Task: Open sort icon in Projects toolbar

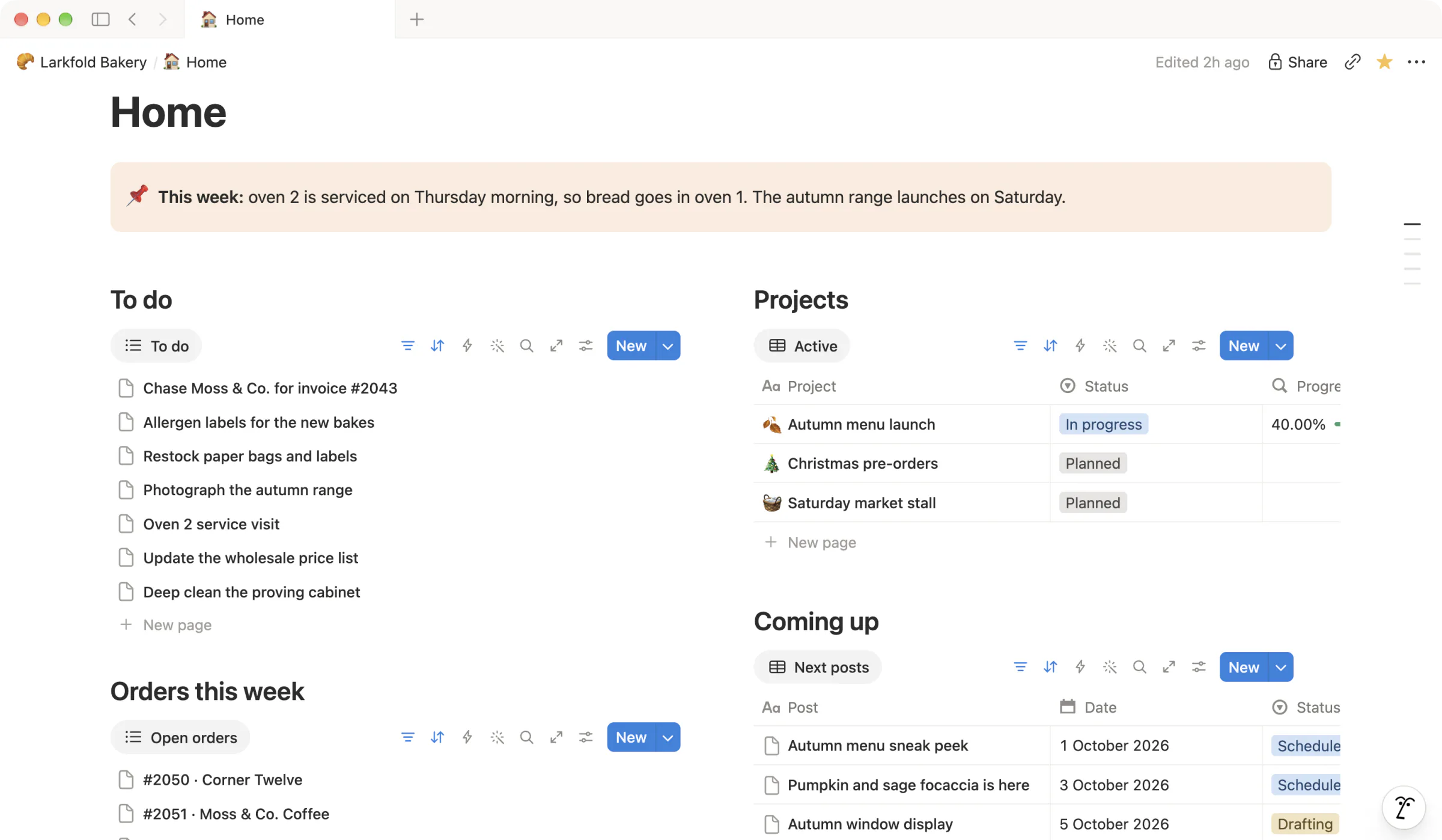Action: (1050, 345)
